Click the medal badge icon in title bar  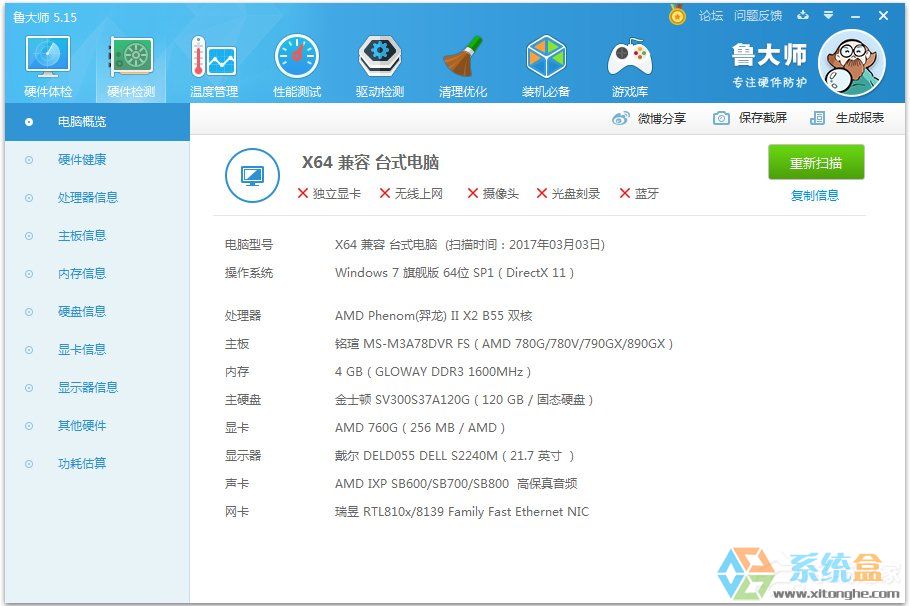coord(677,15)
